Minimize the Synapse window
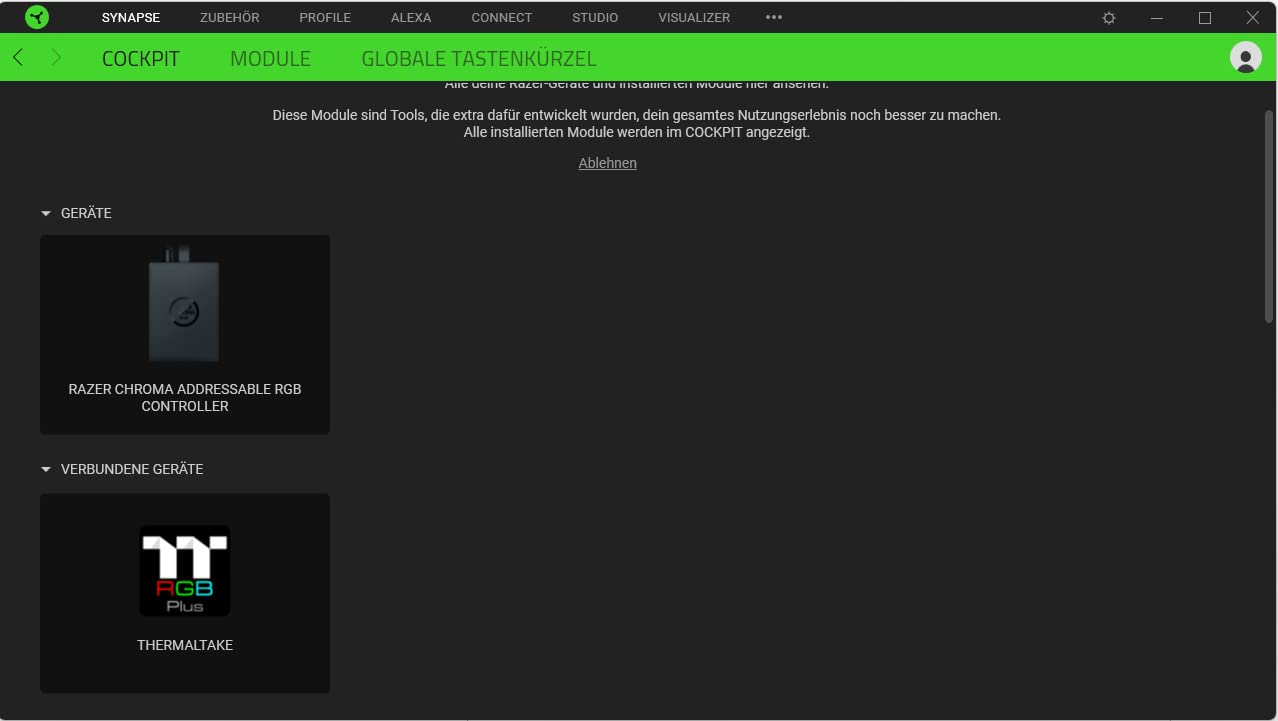The height and width of the screenshot is (721, 1278). pyautogui.click(x=1157, y=18)
